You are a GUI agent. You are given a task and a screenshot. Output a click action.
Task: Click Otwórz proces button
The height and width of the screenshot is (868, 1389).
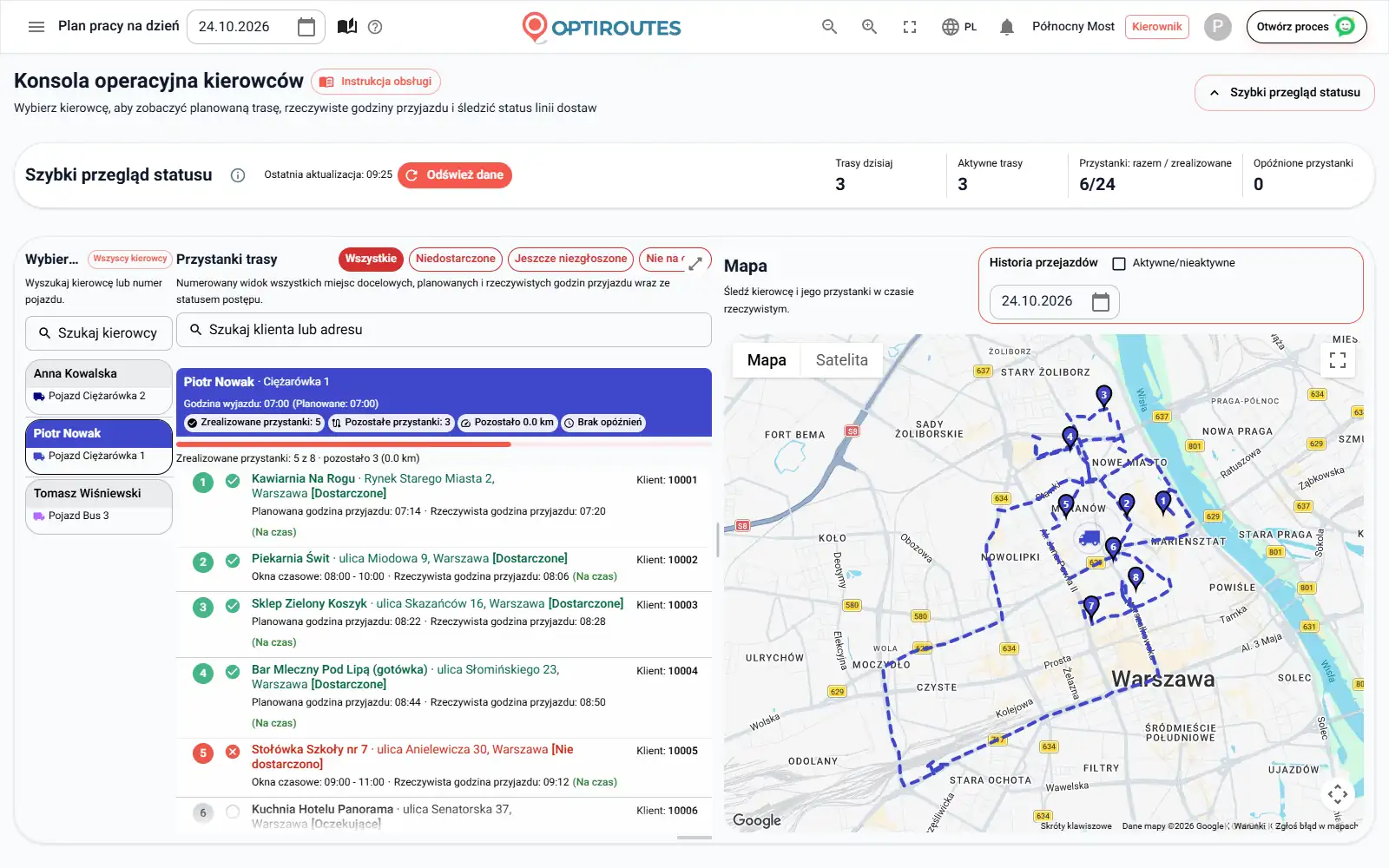coord(1307,27)
